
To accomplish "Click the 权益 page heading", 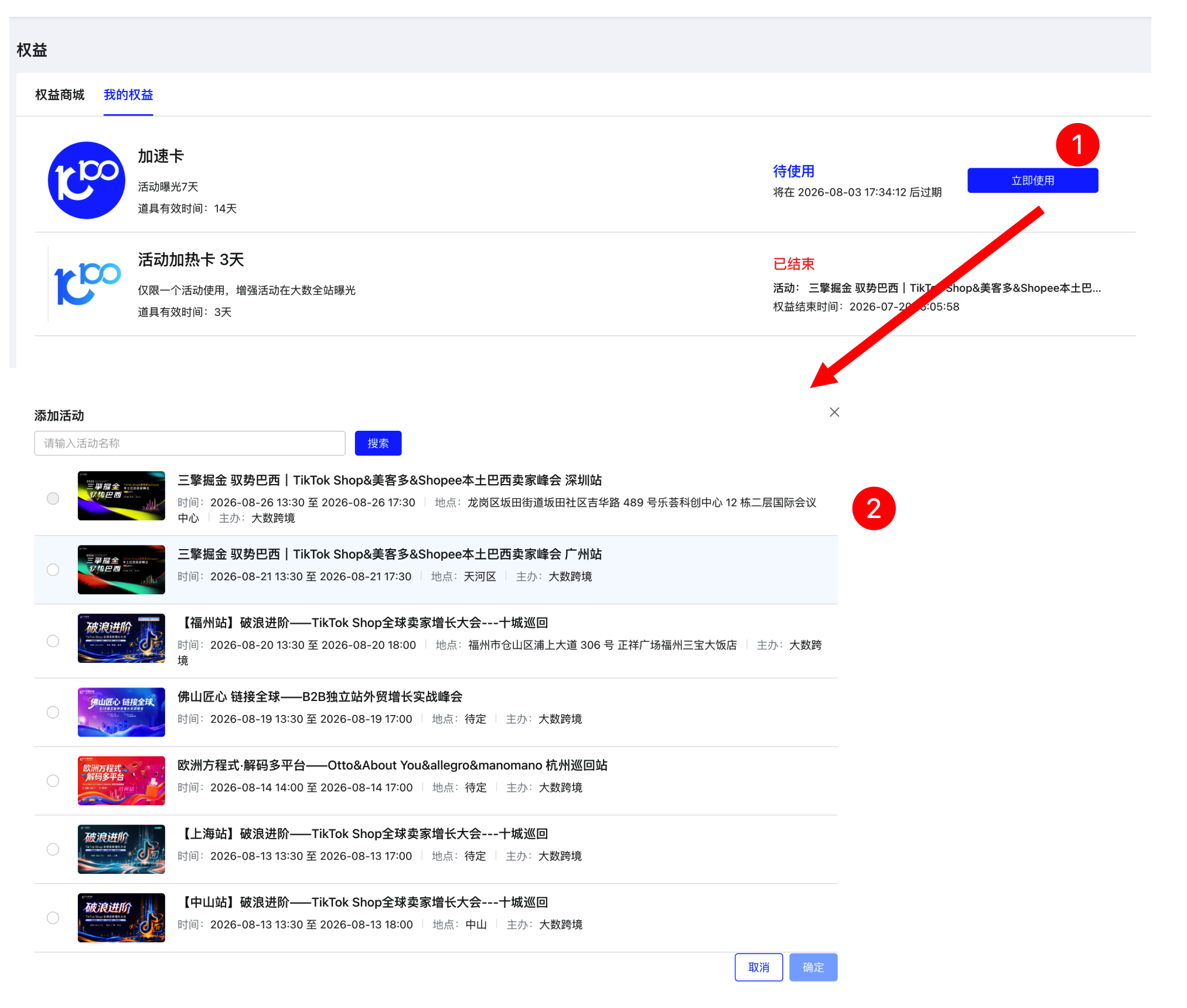I will coord(32,50).
